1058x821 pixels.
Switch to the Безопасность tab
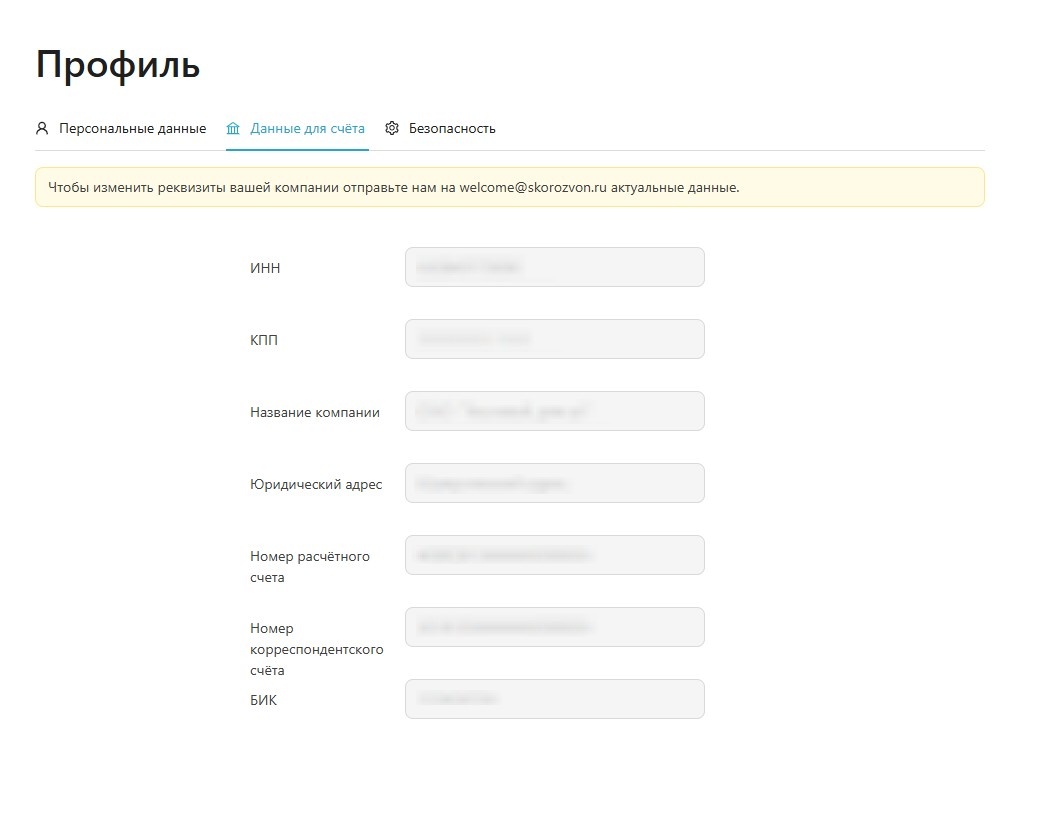452,129
